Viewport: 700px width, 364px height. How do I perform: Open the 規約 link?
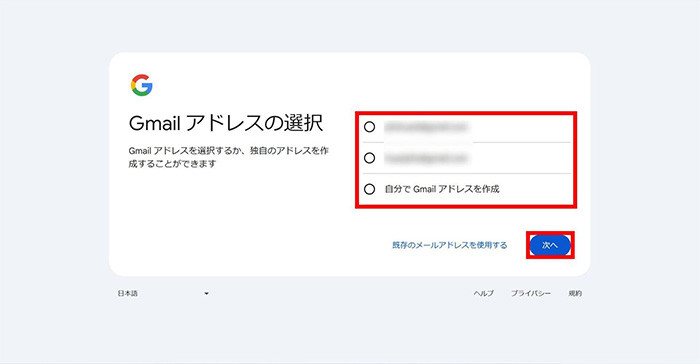point(575,293)
